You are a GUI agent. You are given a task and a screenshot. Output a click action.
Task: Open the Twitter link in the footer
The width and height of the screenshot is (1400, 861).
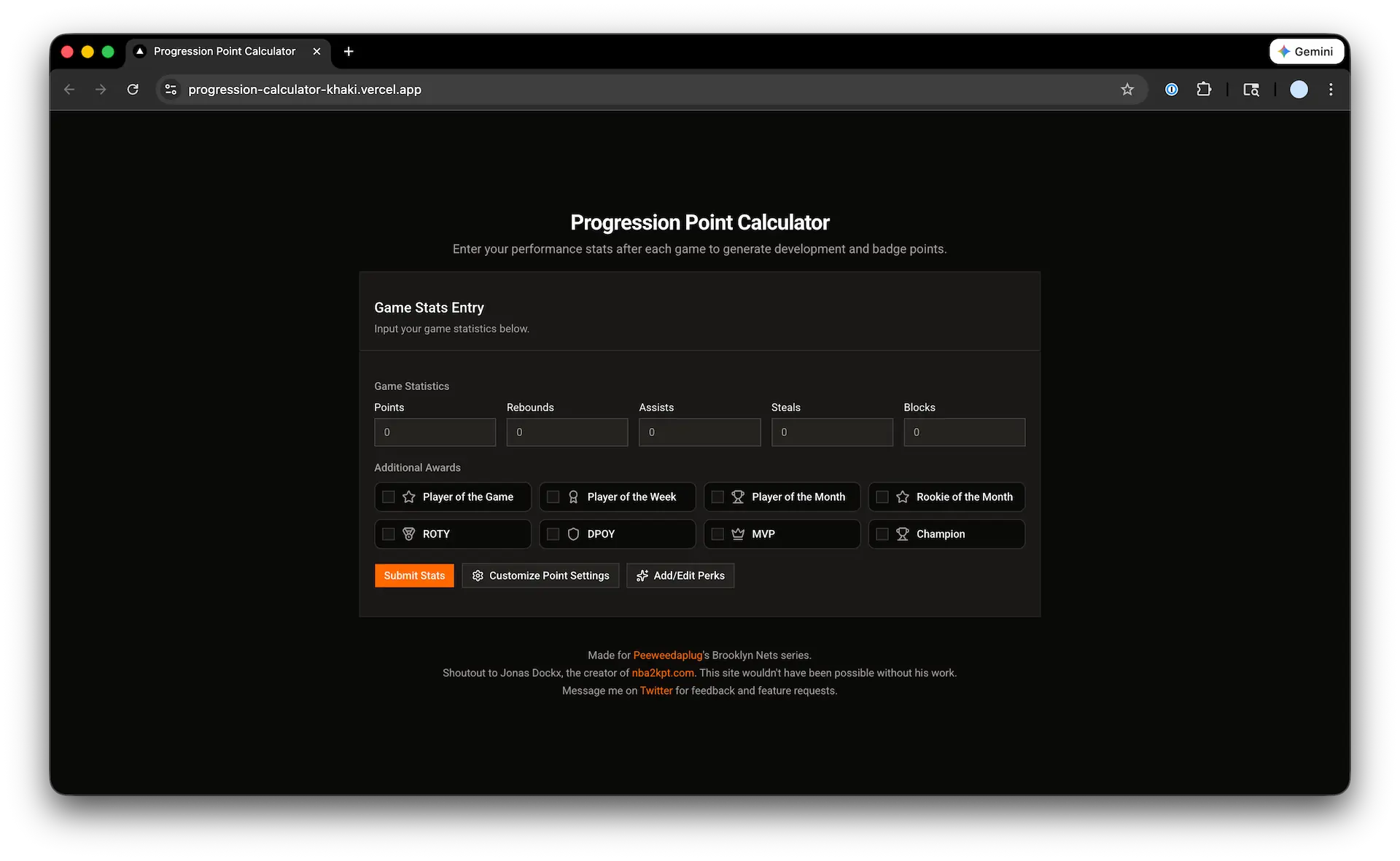coord(656,690)
